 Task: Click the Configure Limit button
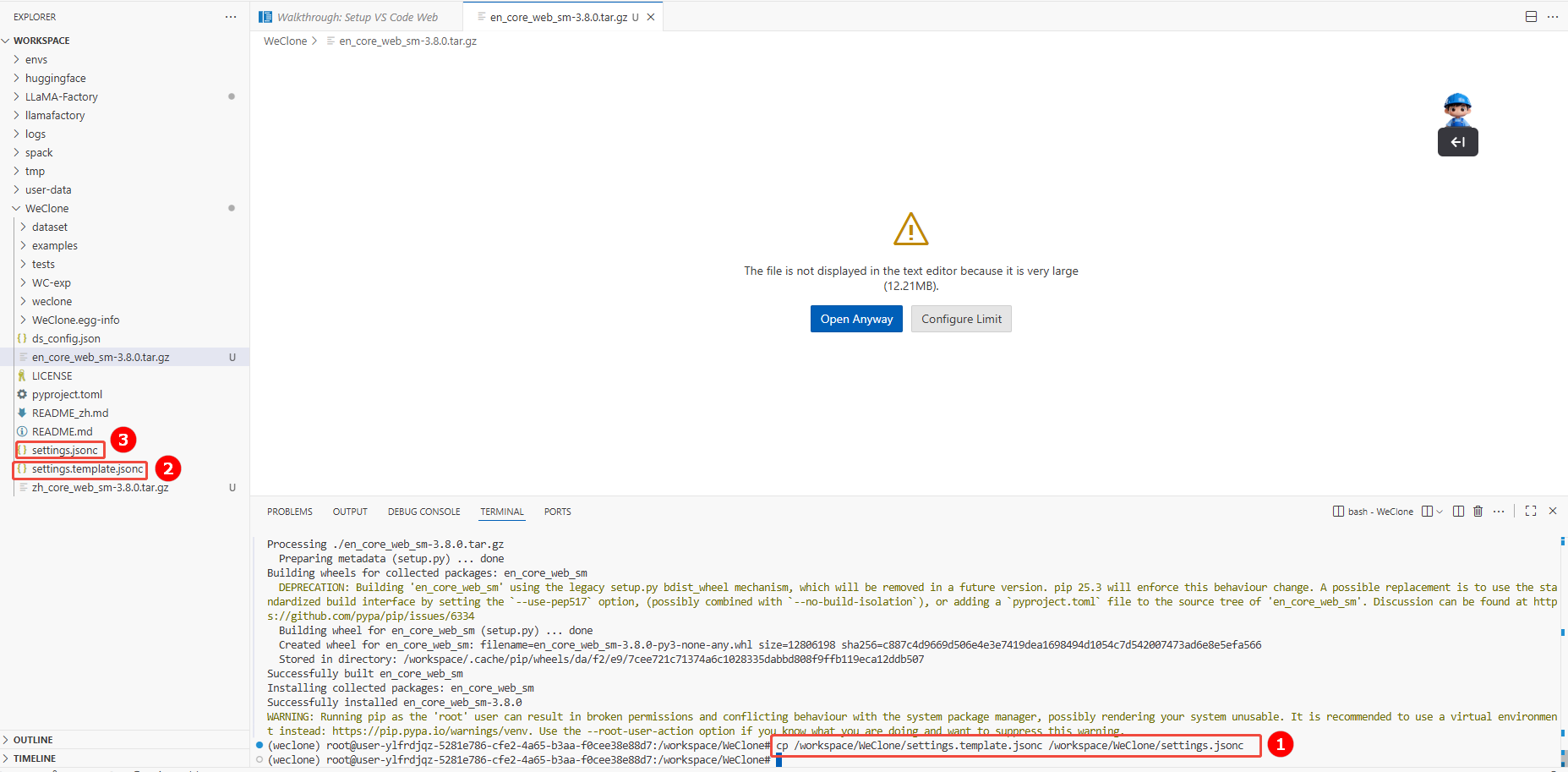[x=961, y=319]
